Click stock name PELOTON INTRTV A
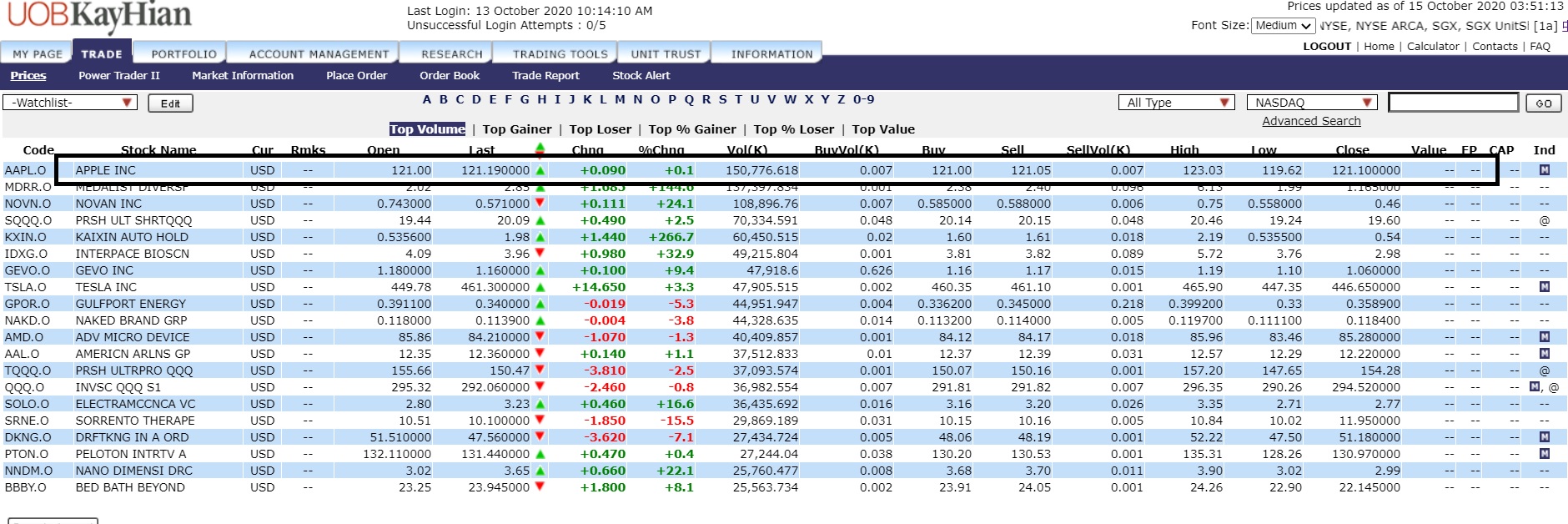The width and height of the screenshot is (1568, 524). pos(131,454)
